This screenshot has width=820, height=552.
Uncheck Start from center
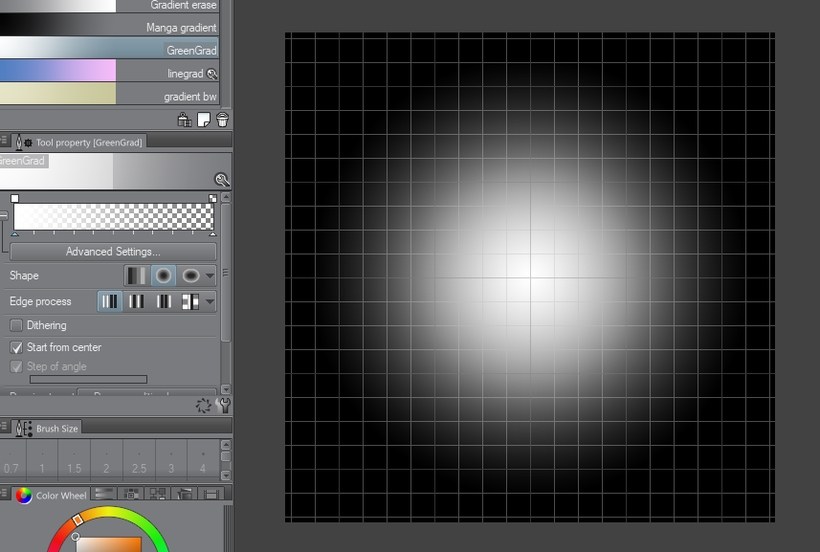[16, 347]
